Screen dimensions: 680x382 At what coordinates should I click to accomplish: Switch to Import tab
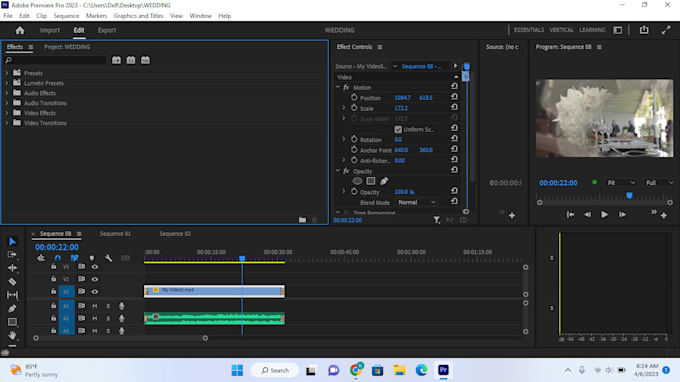[x=50, y=30]
